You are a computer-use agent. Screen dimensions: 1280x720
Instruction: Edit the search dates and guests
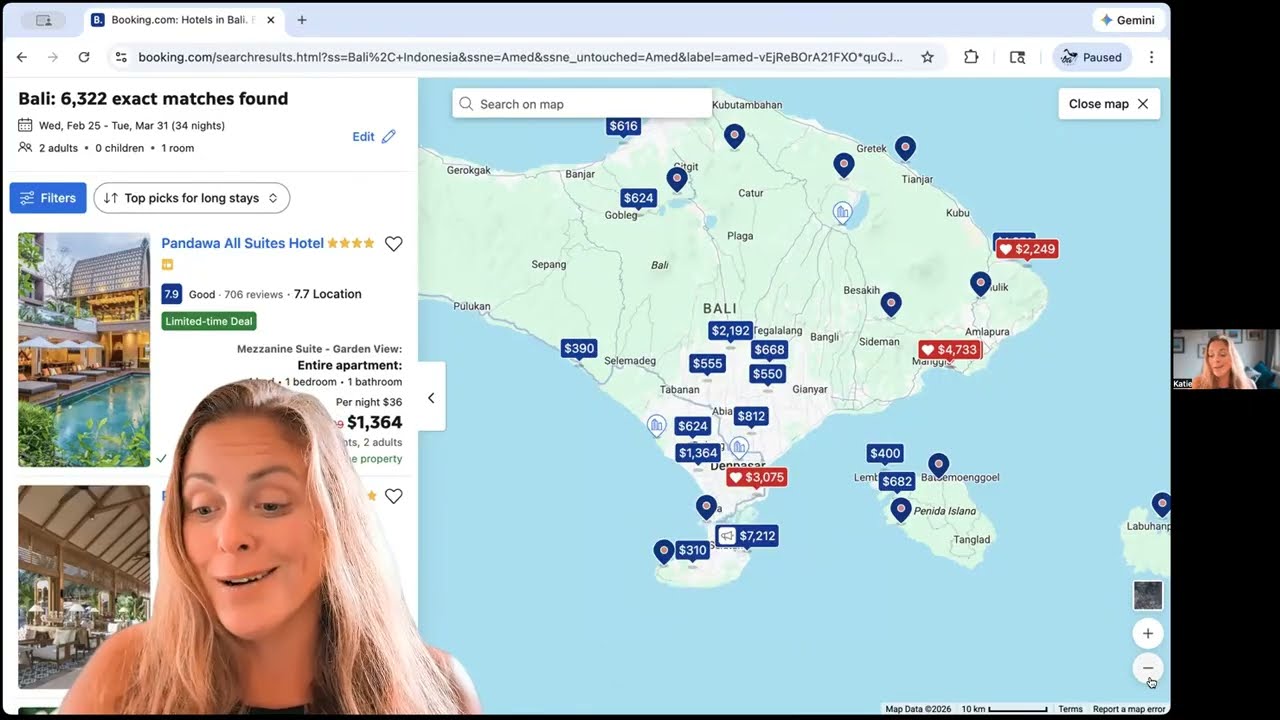click(x=374, y=136)
